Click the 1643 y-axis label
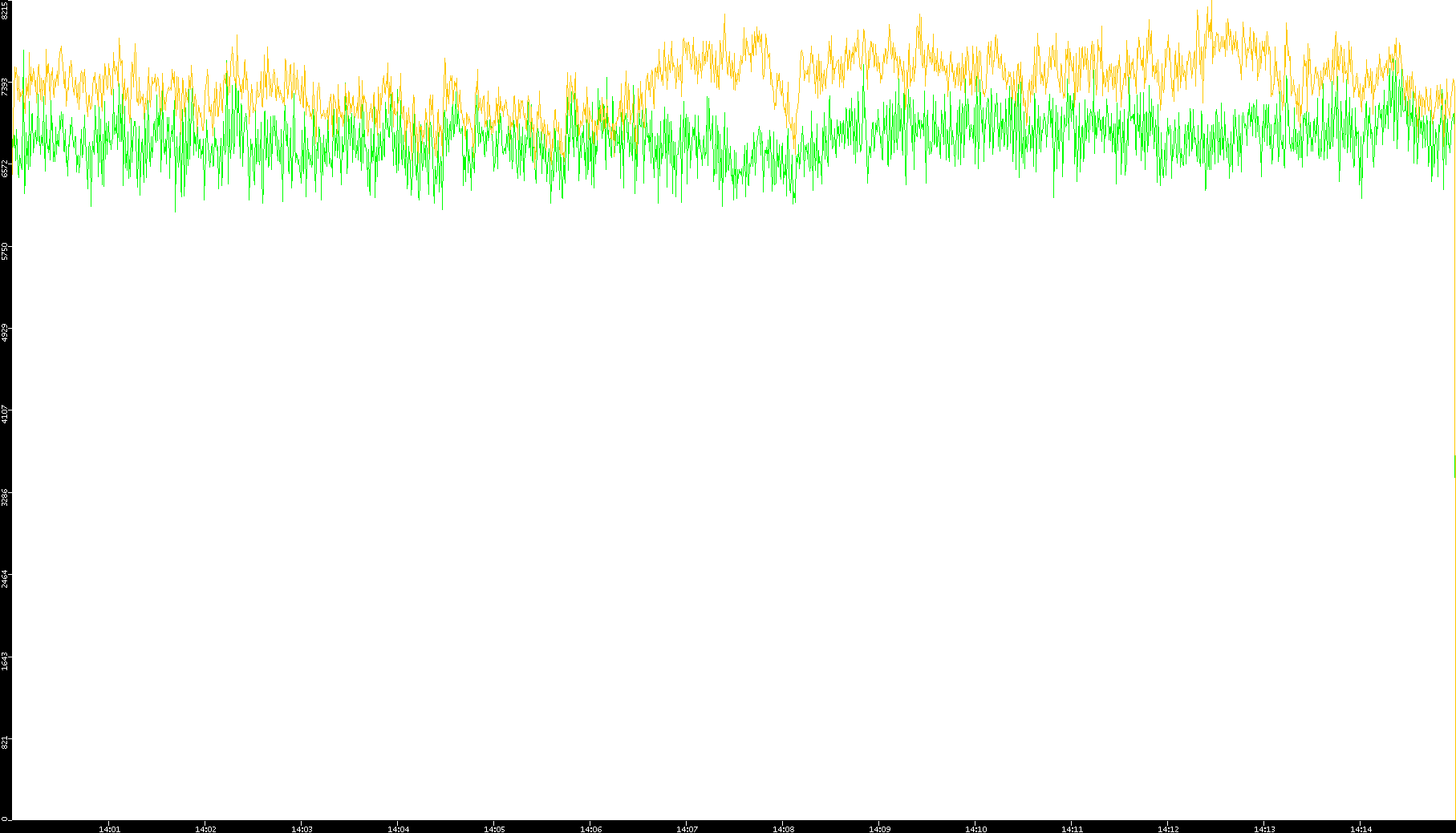Screen dimensions: 1456x833 point(5,661)
